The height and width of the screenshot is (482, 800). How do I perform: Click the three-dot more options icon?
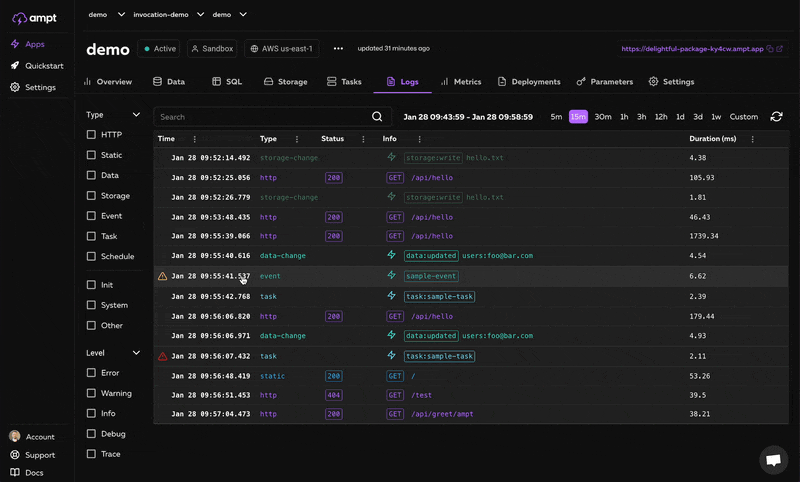tap(338, 48)
